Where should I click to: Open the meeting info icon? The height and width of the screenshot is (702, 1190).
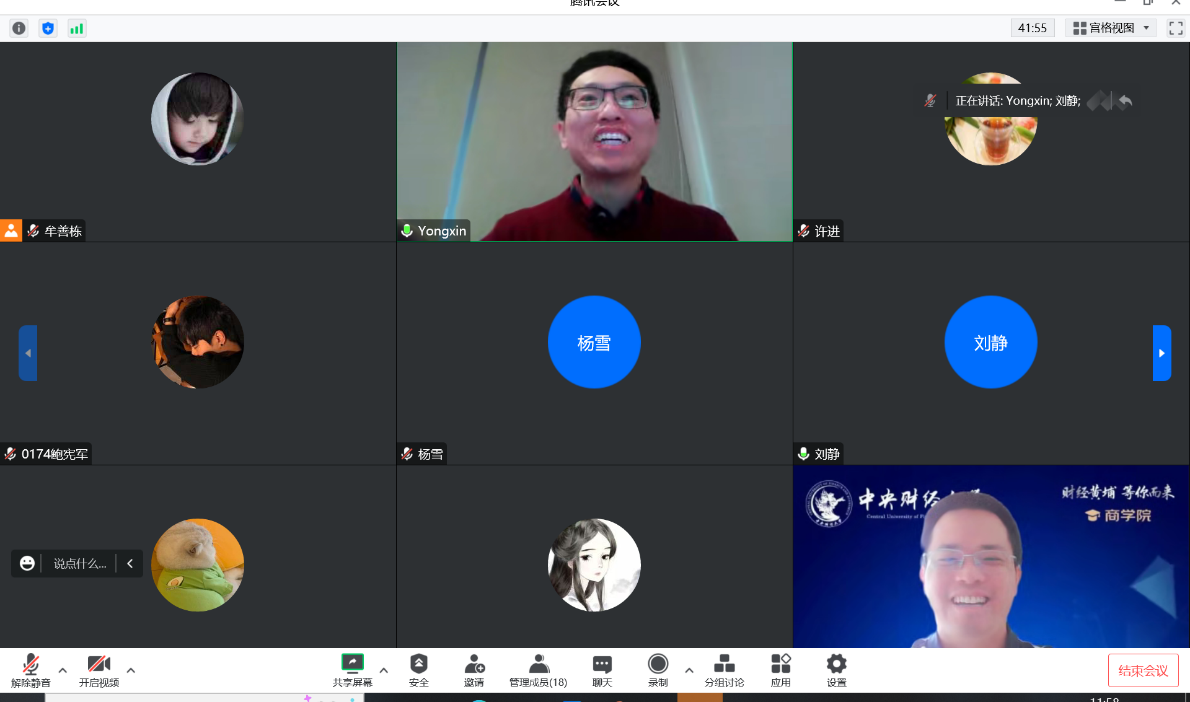pyautogui.click(x=18, y=28)
